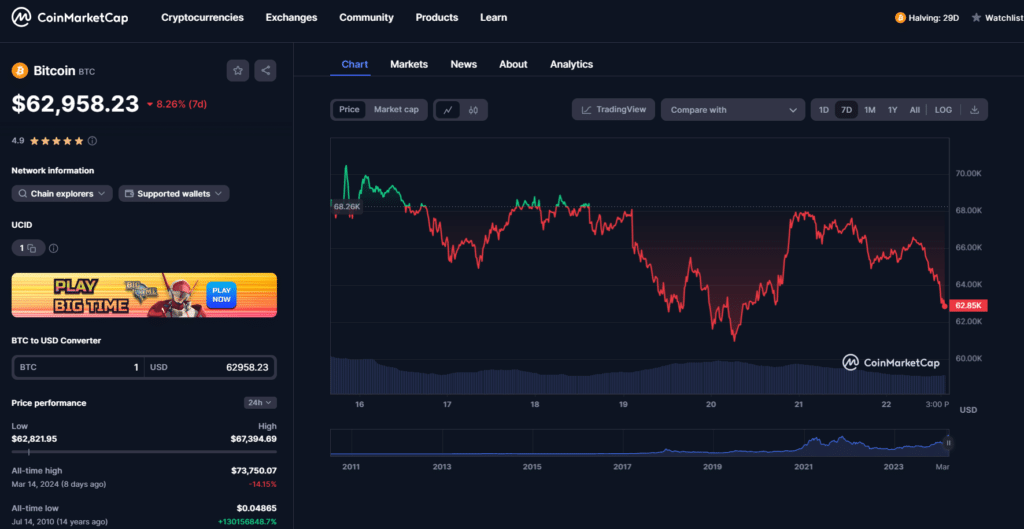The width and height of the screenshot is (1024, 529).
Task: Show Market cap on the chart
Action: [x=396, y=110]
